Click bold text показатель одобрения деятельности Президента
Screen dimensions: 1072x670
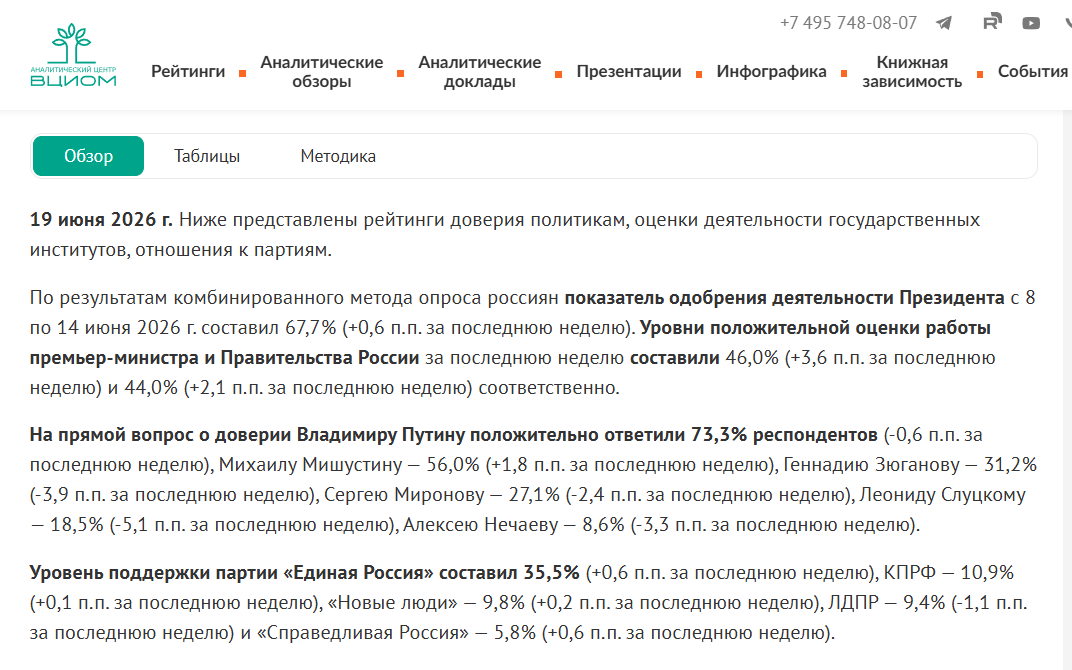(x=784, y=298)
